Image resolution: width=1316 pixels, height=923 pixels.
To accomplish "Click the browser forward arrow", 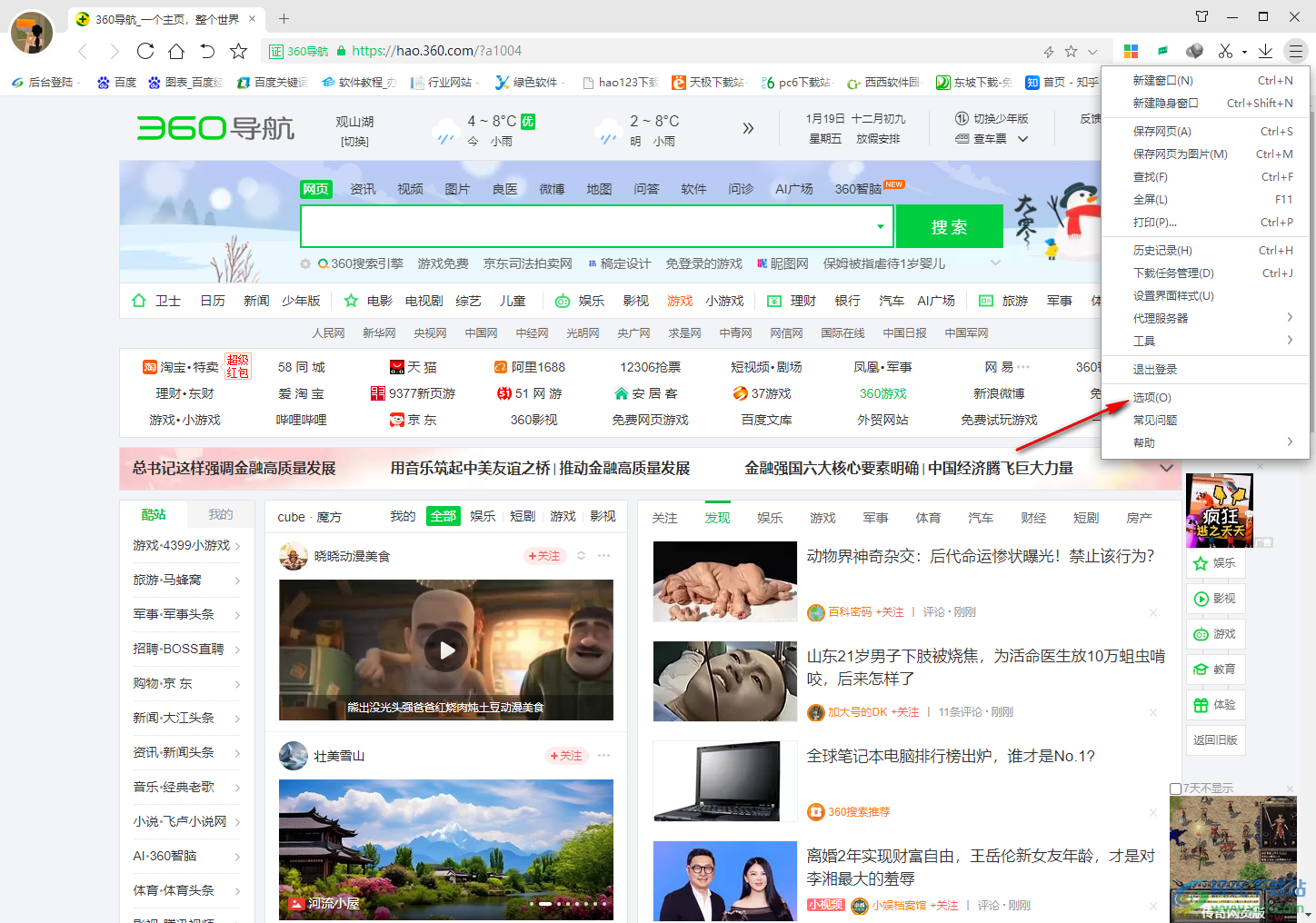I will coord(115,51).
